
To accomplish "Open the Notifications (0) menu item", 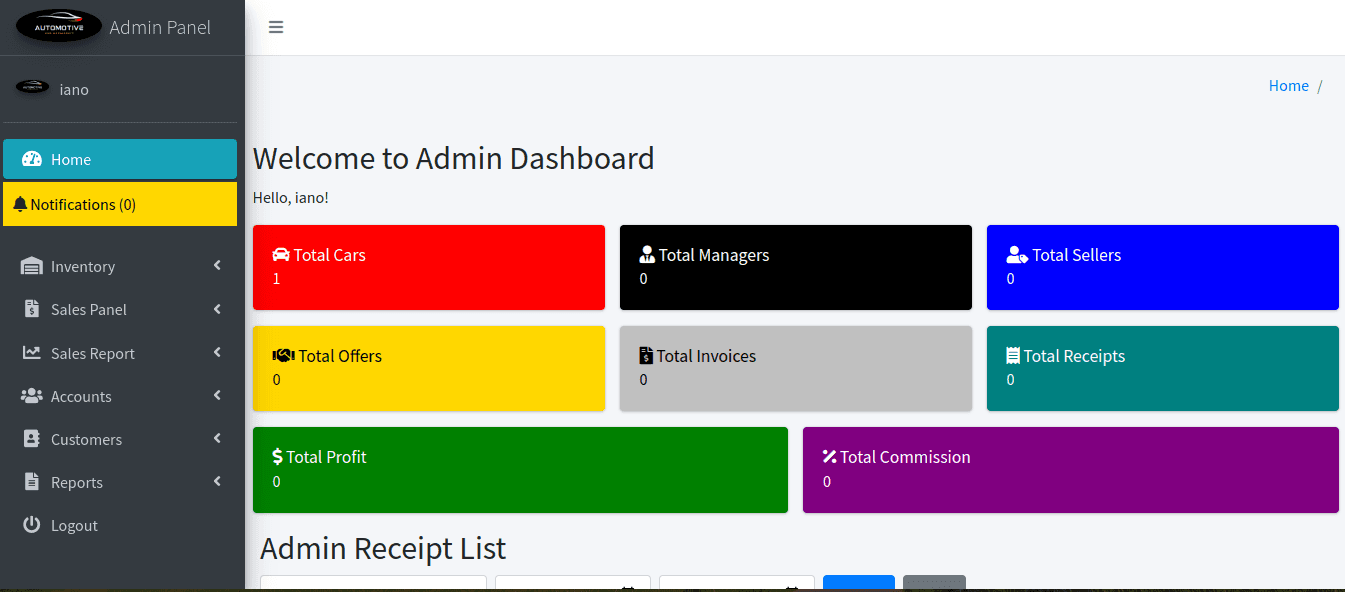I will point(120,204).
